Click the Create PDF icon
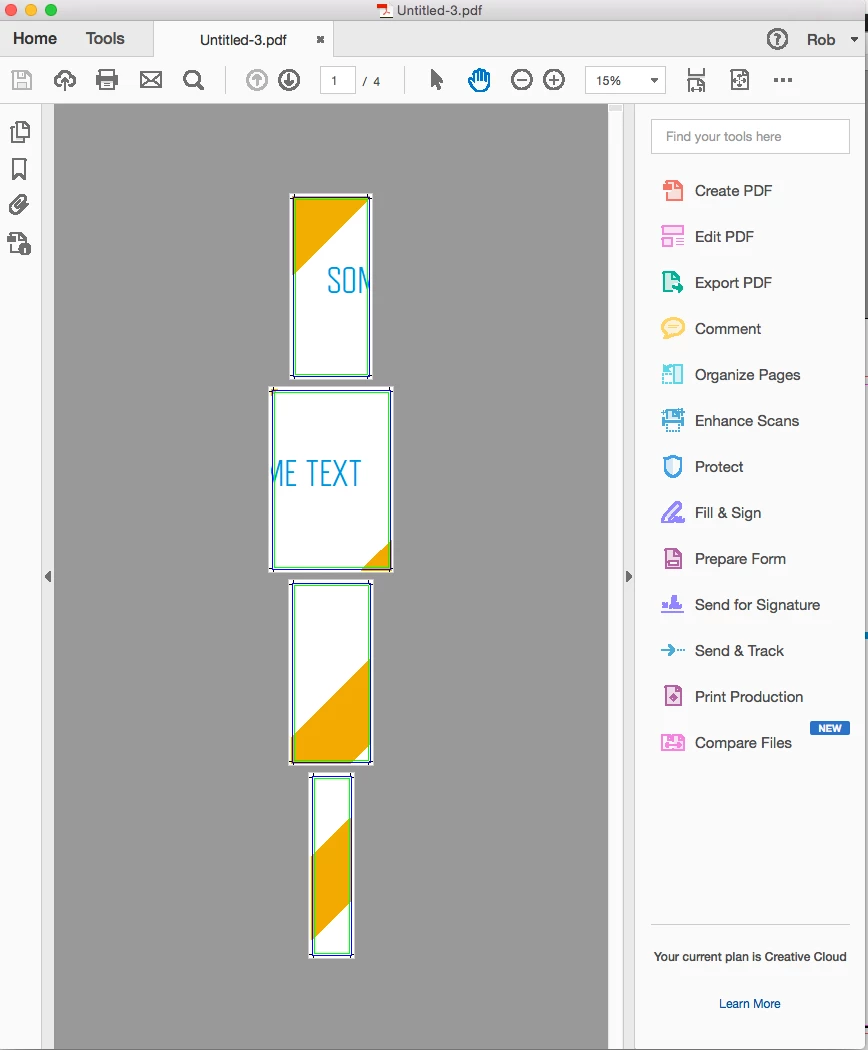Image resolution: width=868 pixels, height=1050 pixels. coord(672,191)
